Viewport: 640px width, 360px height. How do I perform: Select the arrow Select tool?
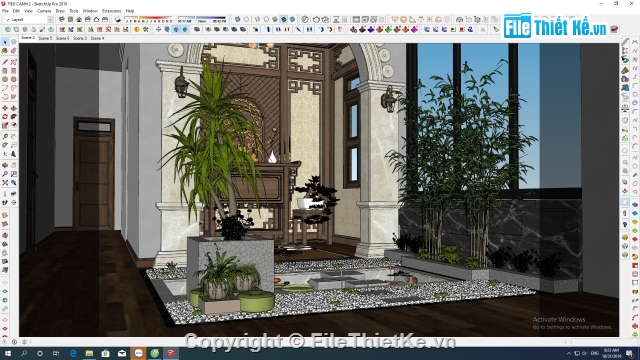[x=5, y=42]
